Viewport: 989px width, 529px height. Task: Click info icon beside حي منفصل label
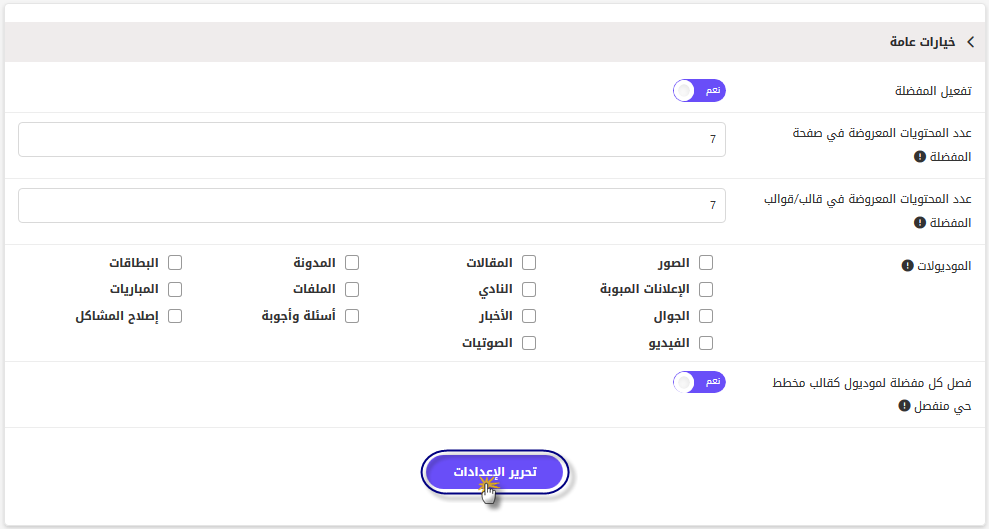point(904,405)
